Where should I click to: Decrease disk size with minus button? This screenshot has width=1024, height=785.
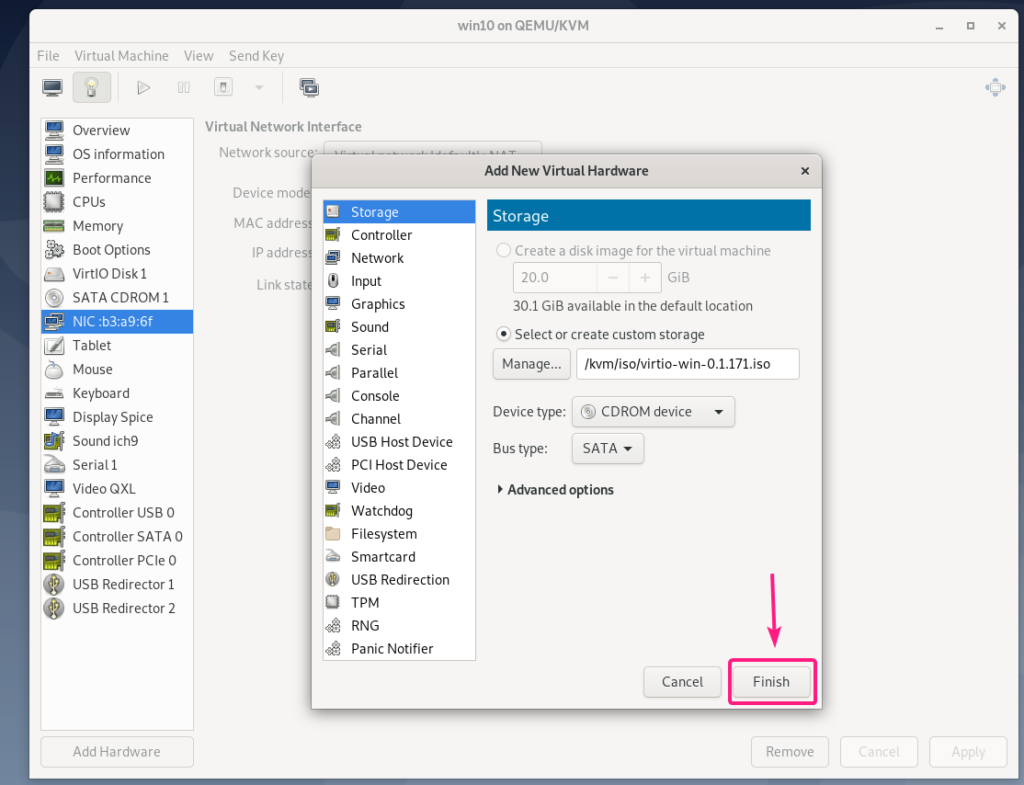613,278
